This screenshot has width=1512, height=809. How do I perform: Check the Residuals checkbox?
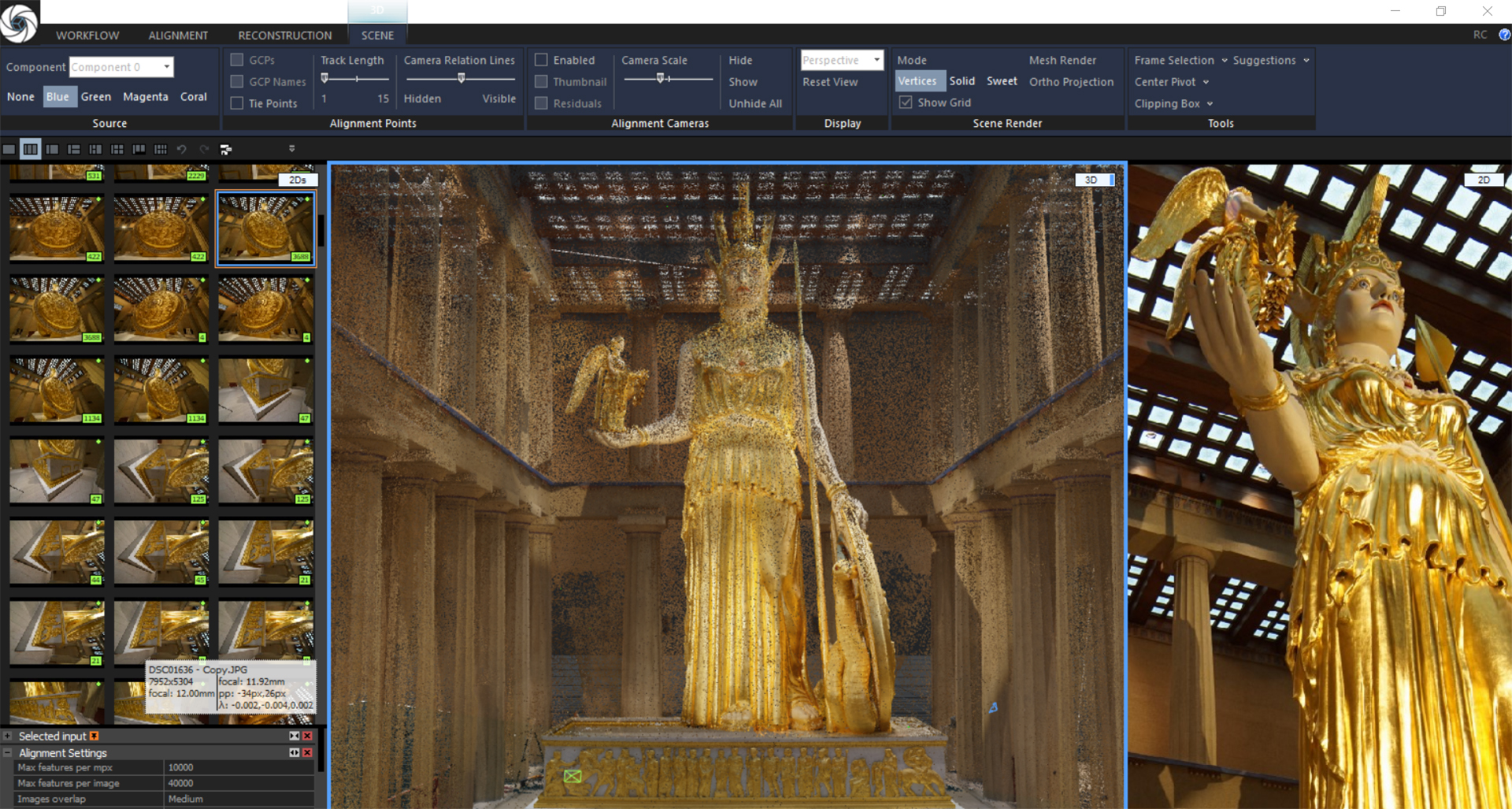pyautogui.click(x=541, y=103)
